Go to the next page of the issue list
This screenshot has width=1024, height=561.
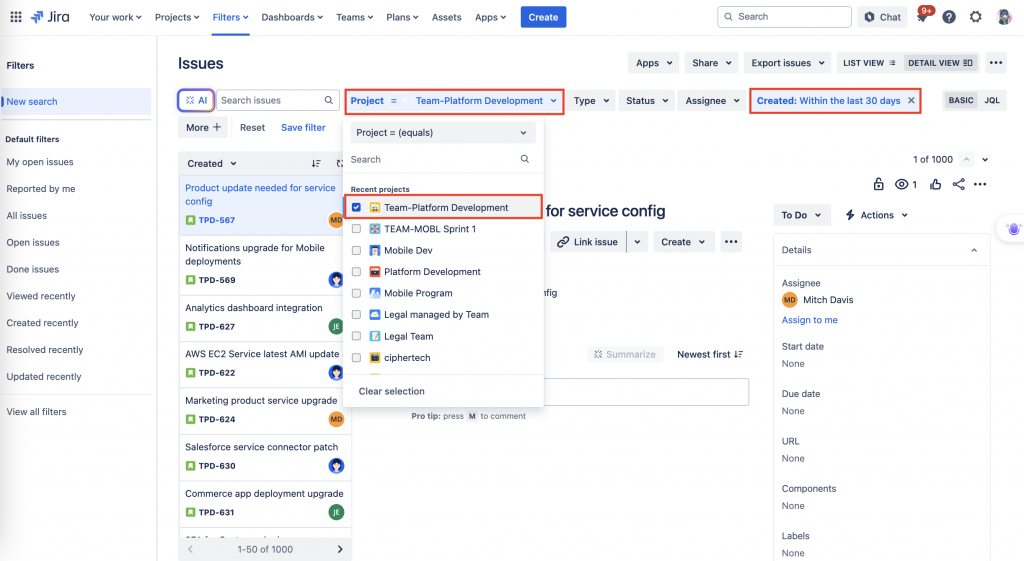[340, 549]
